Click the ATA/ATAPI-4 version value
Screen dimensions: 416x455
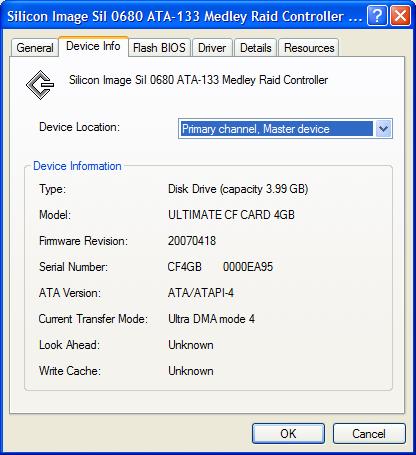coord(201,293)
